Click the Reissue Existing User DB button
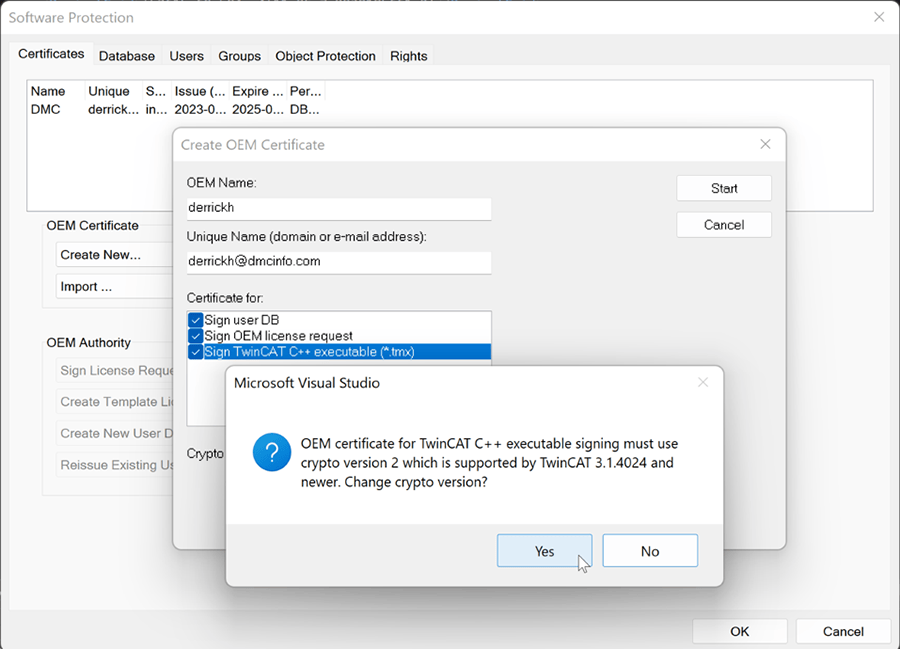Viewport: 900px width, 649px height. (114, 465)
